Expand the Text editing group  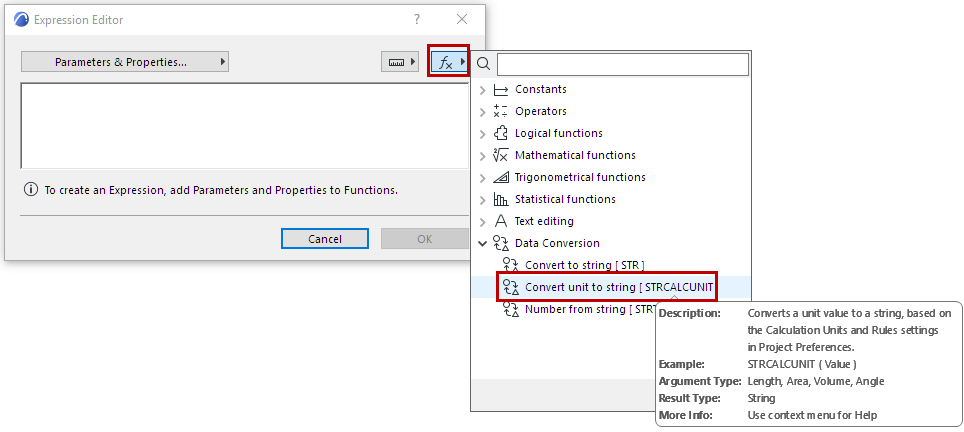click(x=483, y=222)
